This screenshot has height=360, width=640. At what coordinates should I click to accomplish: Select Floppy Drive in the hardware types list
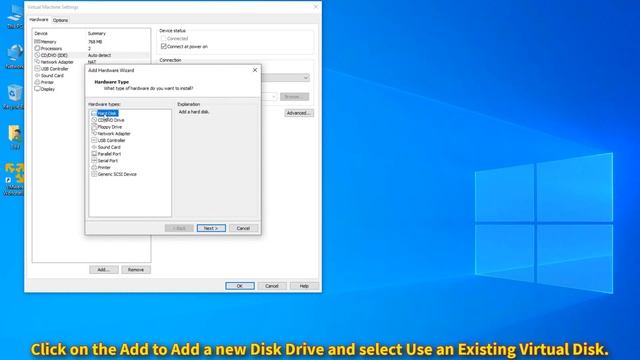click(x=107, y=127)
